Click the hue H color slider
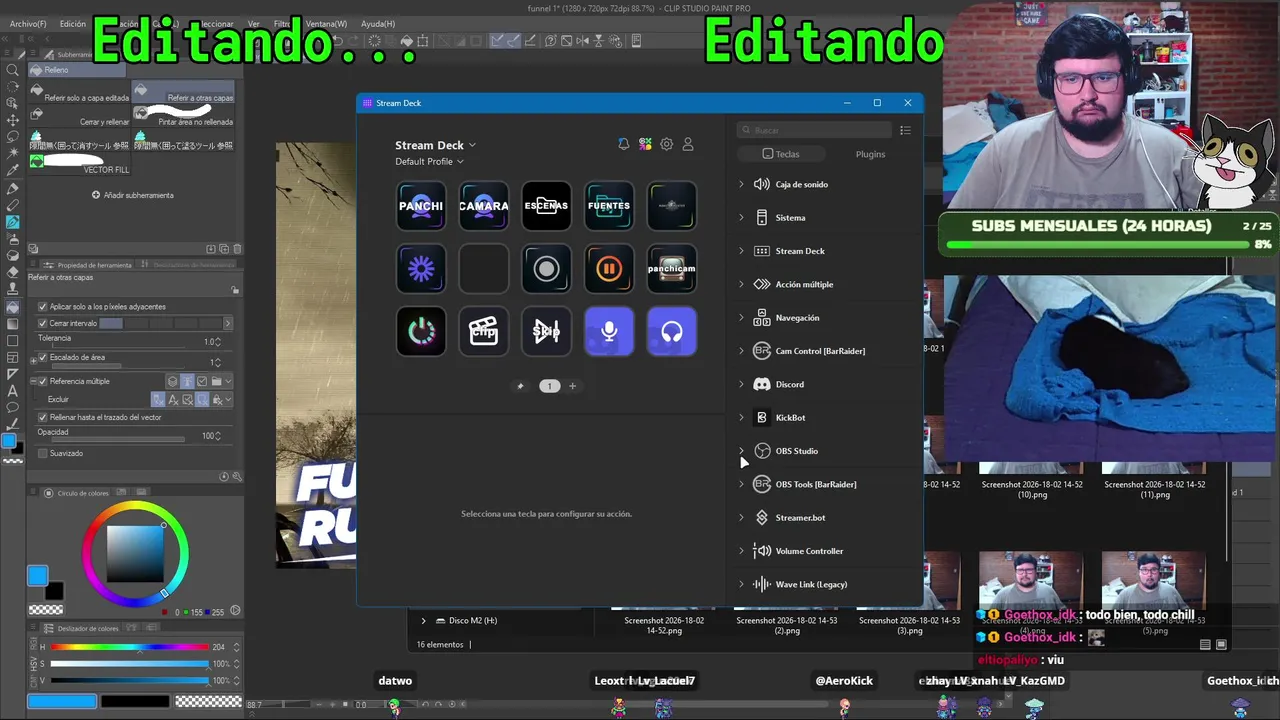The width and height of the screenshot is (1280, 720). 130,648
